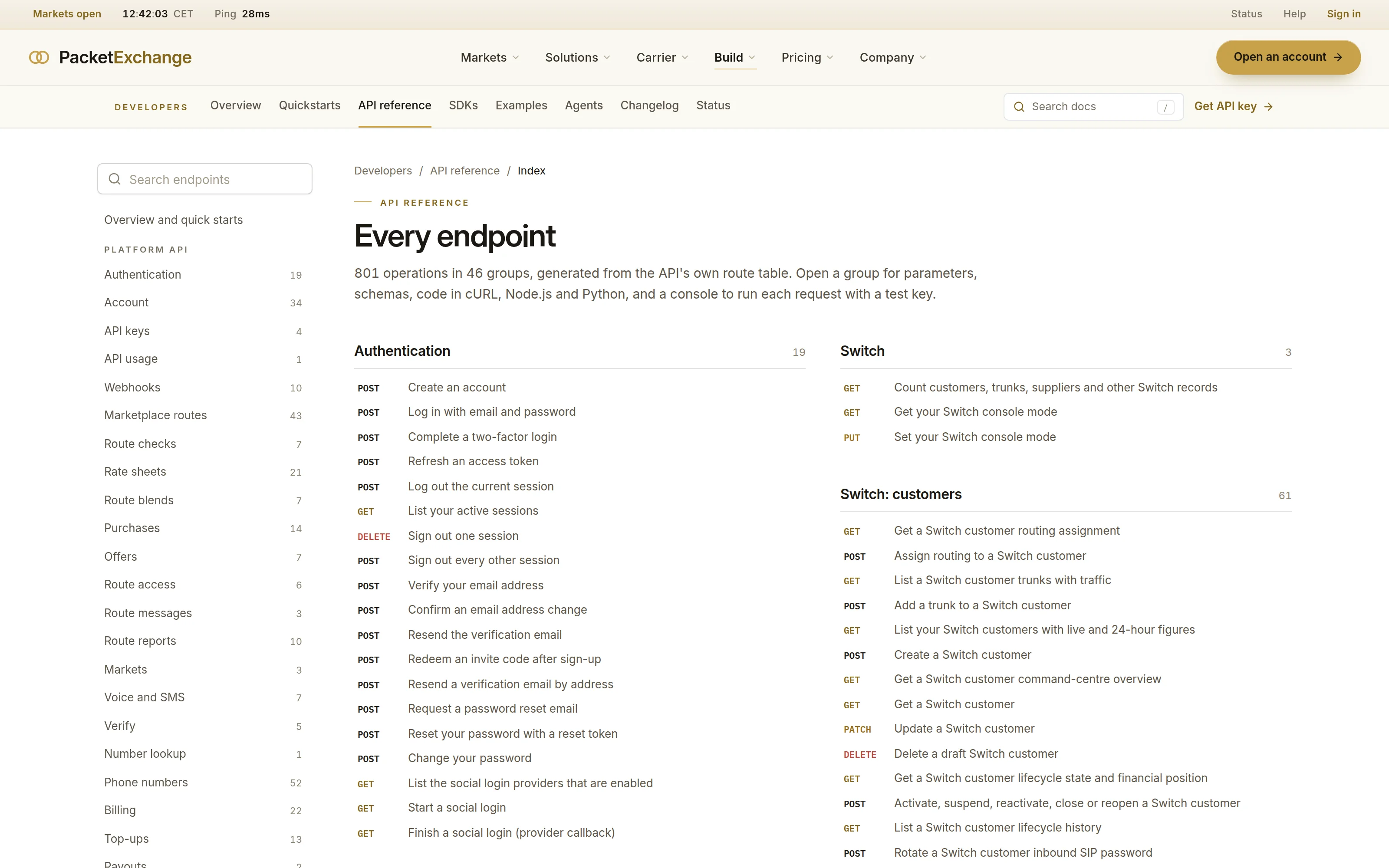Expand the Solutions menu chevron
The image size is (1389, 868).
(607, 57)
